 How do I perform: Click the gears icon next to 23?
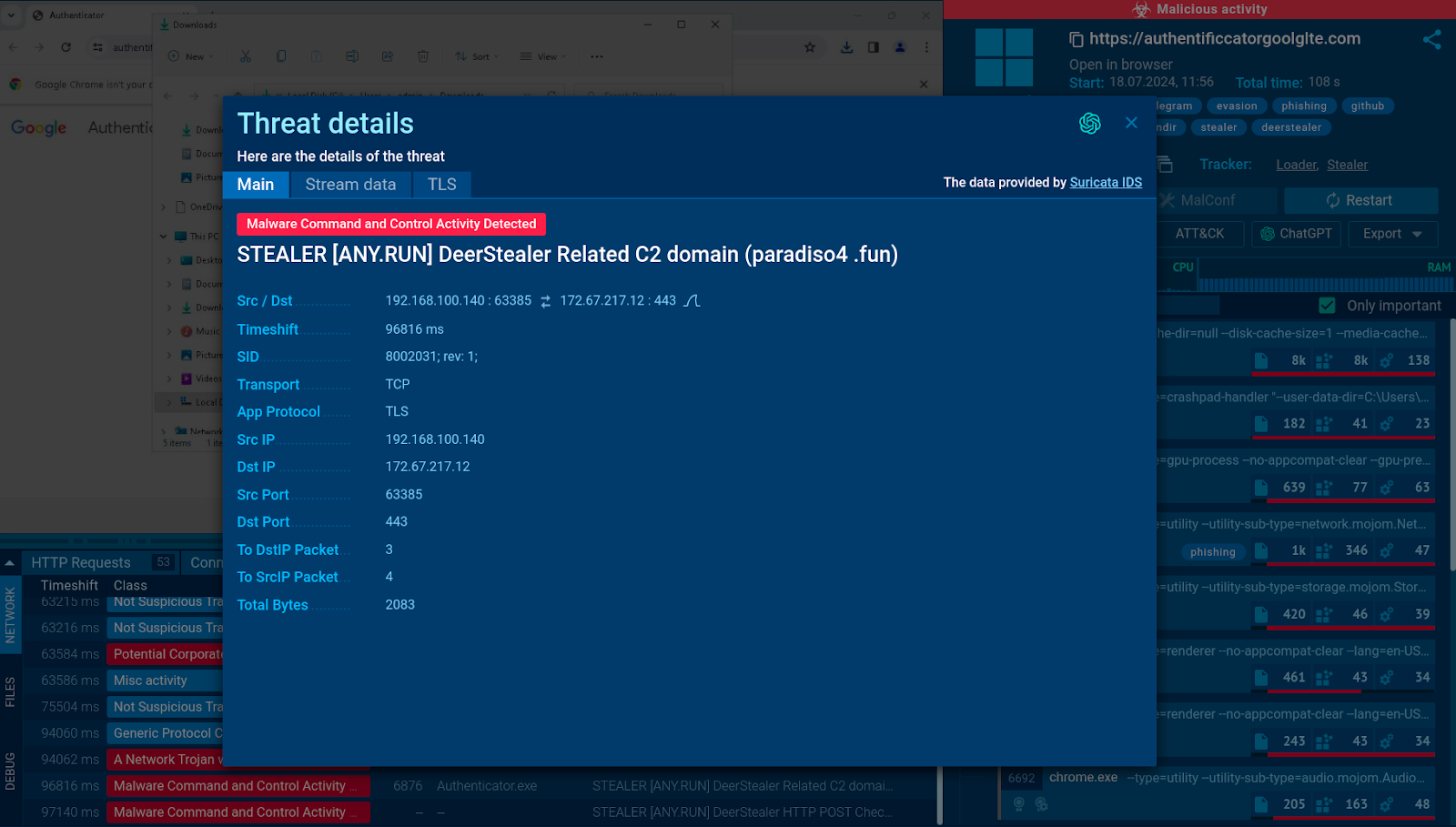coord(1386,424)
